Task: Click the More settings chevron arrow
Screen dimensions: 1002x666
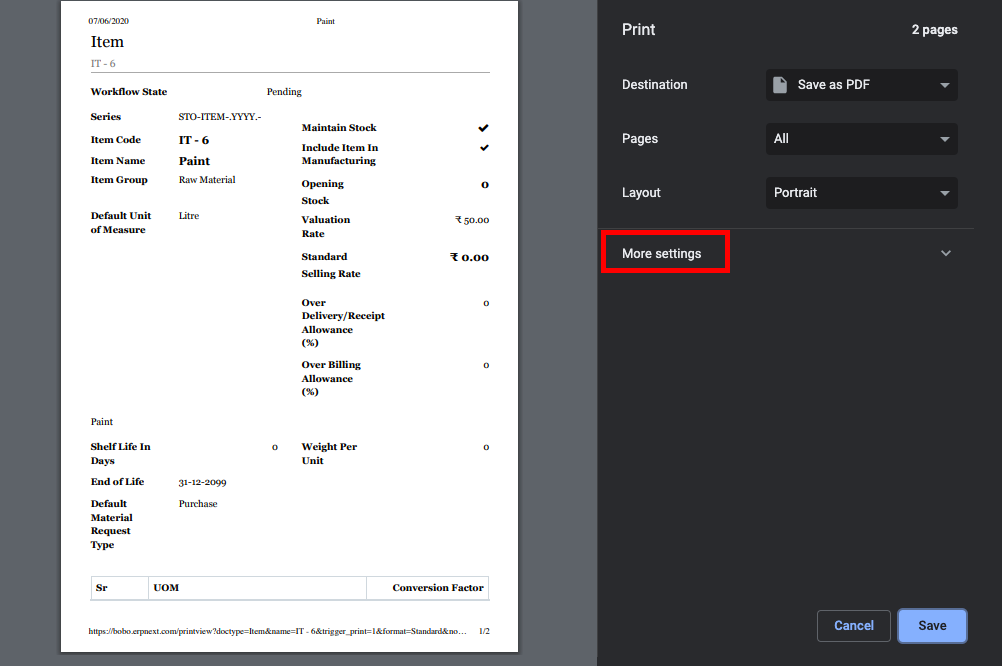Action: pos(946,253)
